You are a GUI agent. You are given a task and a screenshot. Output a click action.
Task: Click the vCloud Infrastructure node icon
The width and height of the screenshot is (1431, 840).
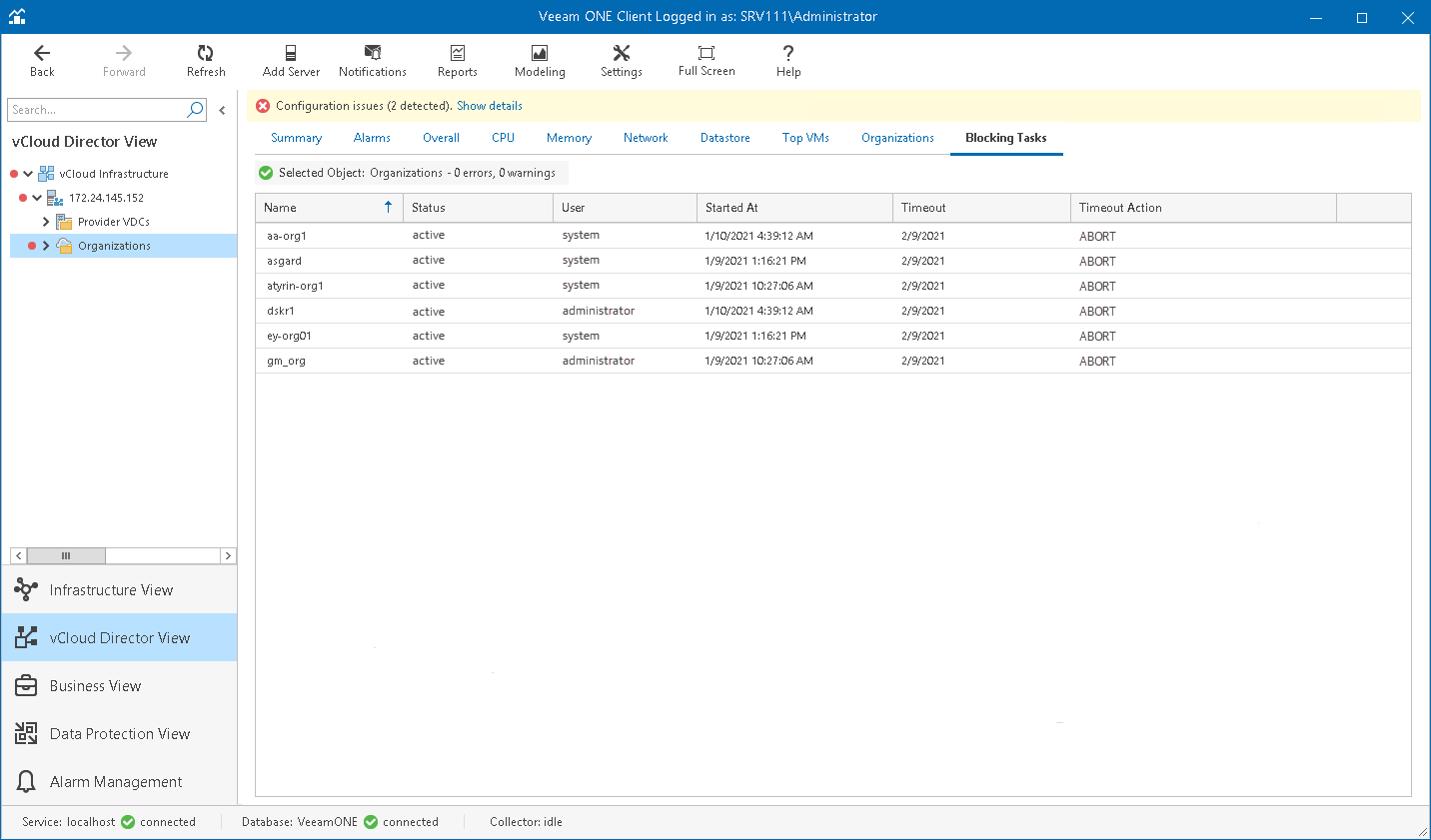[46, 174]
